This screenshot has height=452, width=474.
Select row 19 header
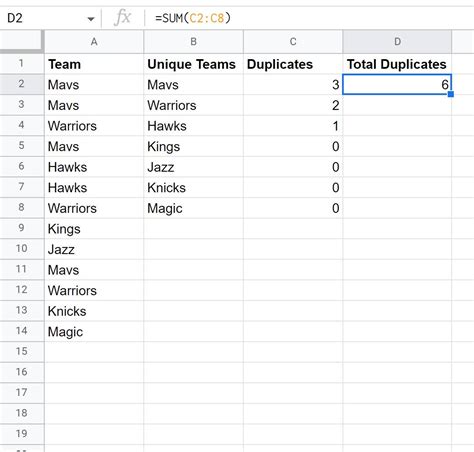22,434
